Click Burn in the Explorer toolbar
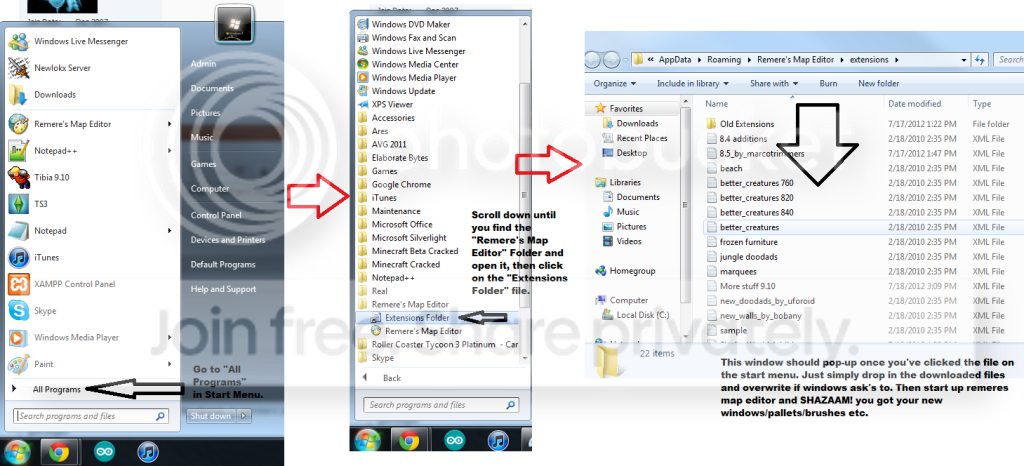The height and width of the screenshot is (466, 1024). [828, 84]
